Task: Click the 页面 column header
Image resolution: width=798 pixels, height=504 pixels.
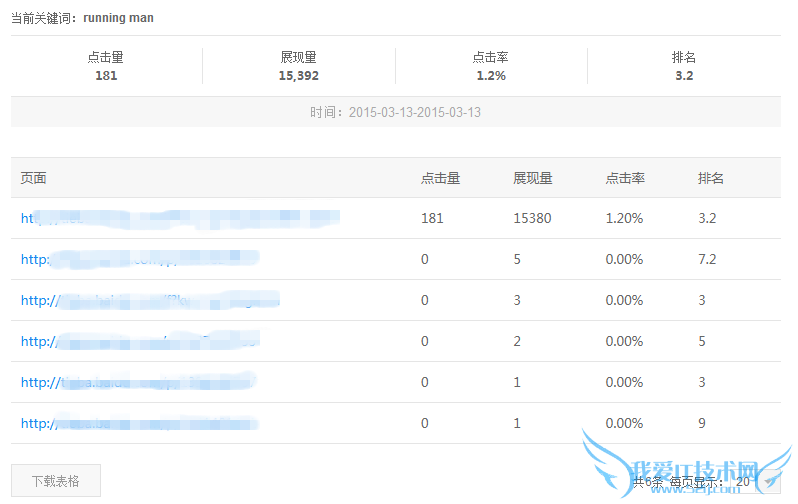Action: coord(34,178)
